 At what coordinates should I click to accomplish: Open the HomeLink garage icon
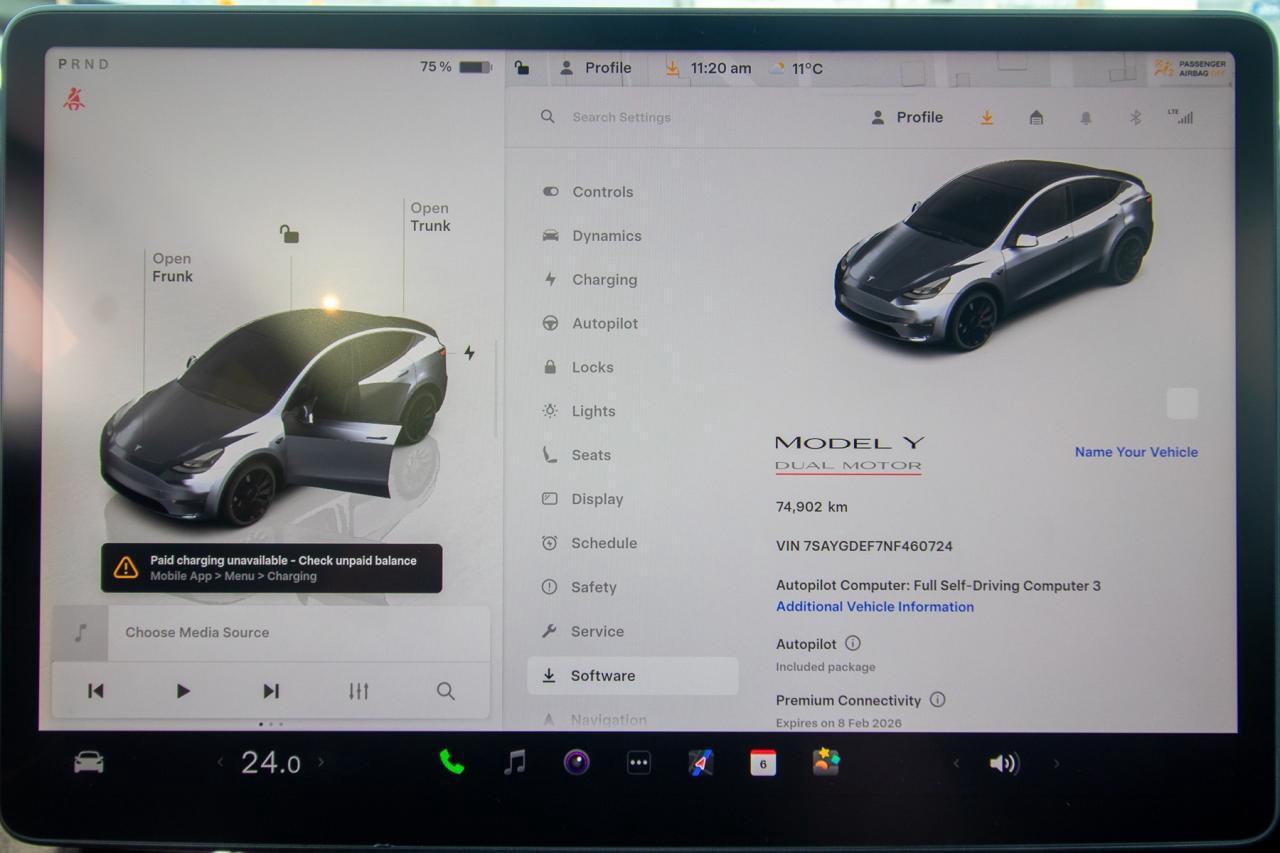click(1036, 118)
